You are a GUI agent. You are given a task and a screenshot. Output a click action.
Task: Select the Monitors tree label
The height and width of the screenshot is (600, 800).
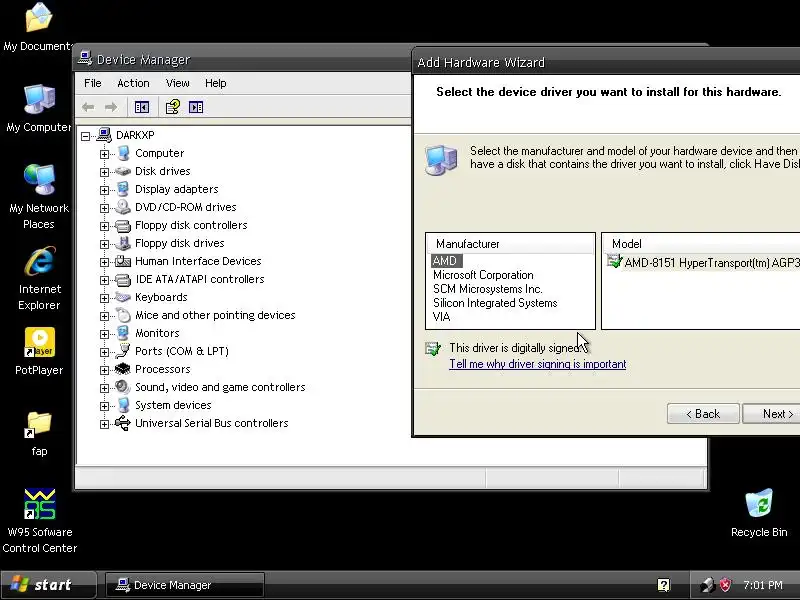157,333
